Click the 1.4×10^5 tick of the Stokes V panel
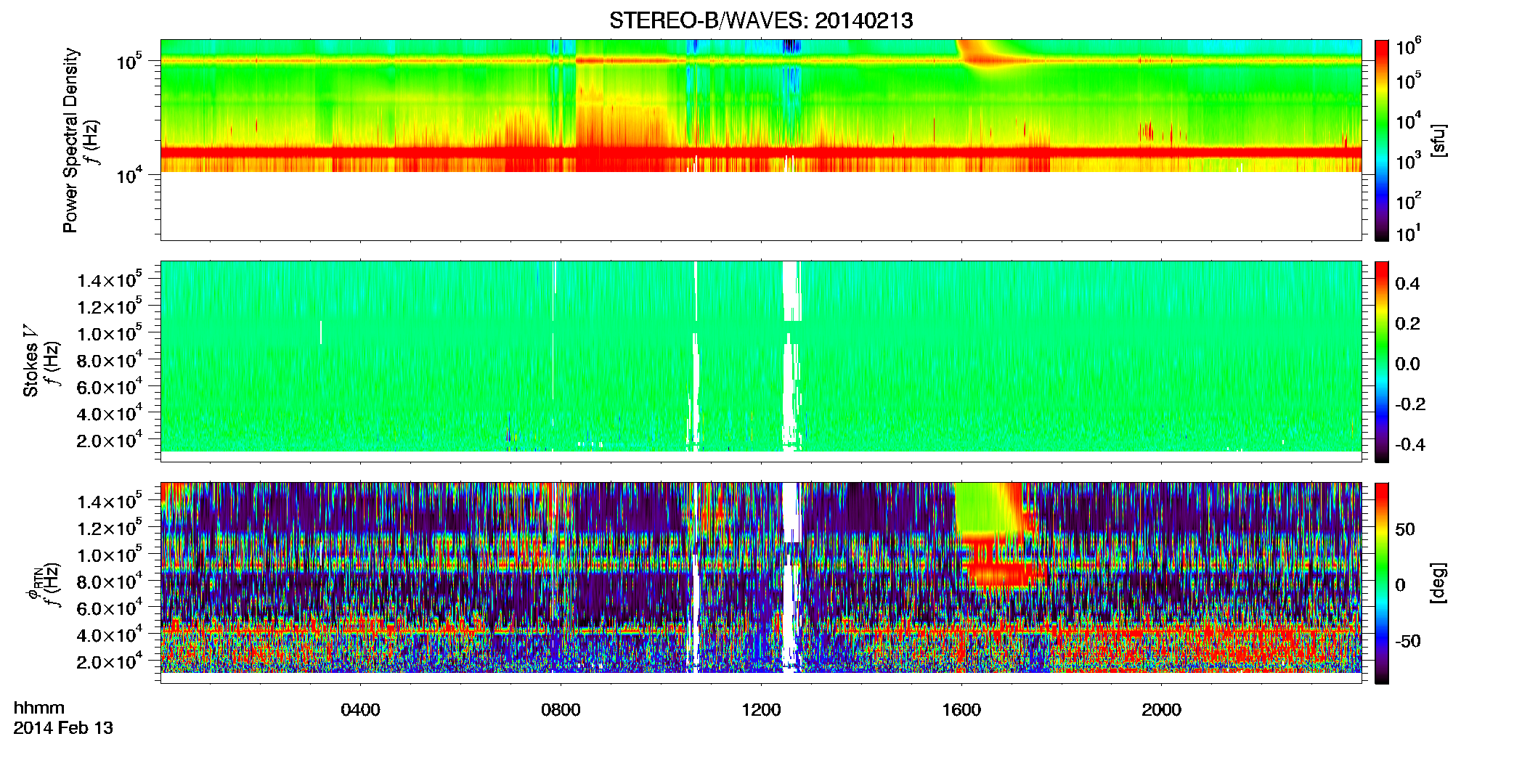This screenshot has width=1522, height=784. [109, 279]
